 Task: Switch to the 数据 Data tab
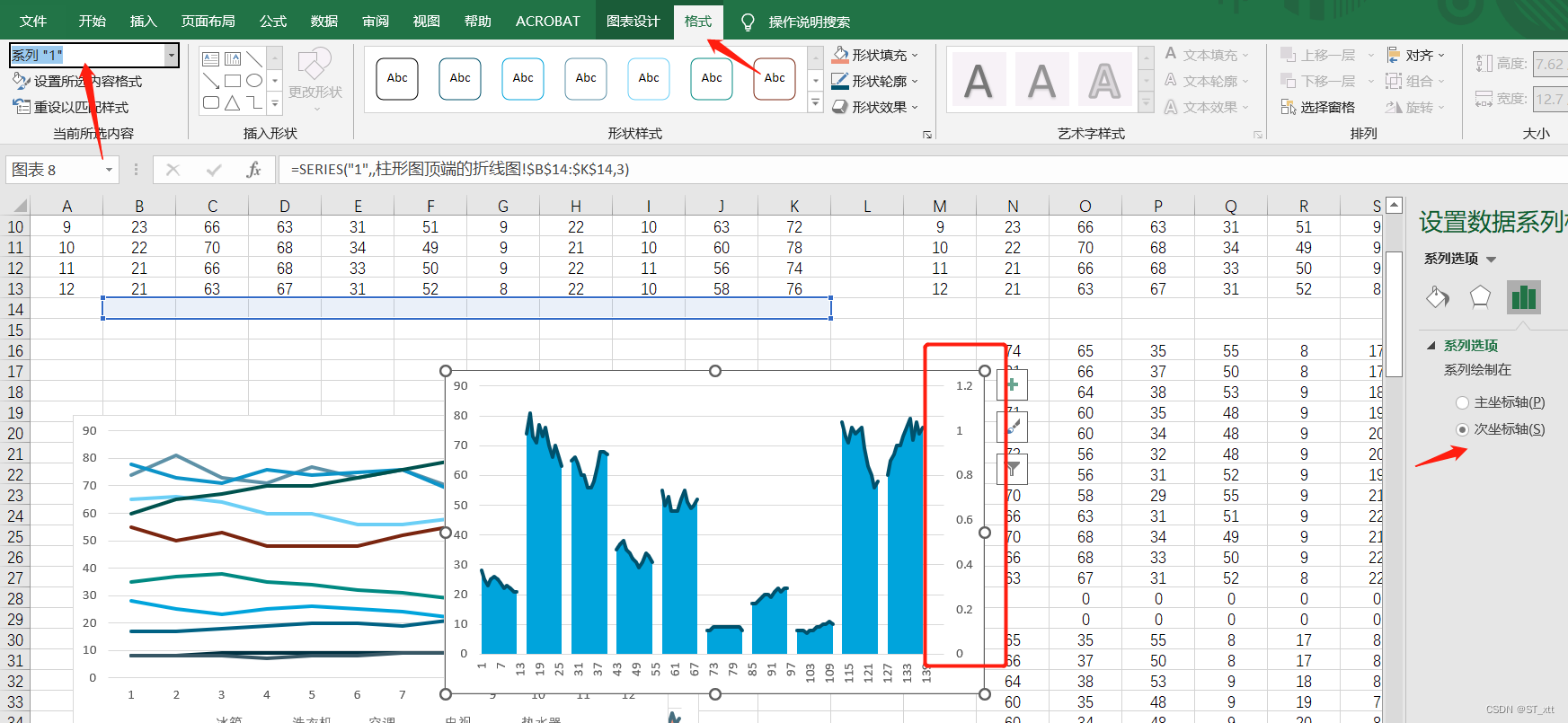point(324,21)
